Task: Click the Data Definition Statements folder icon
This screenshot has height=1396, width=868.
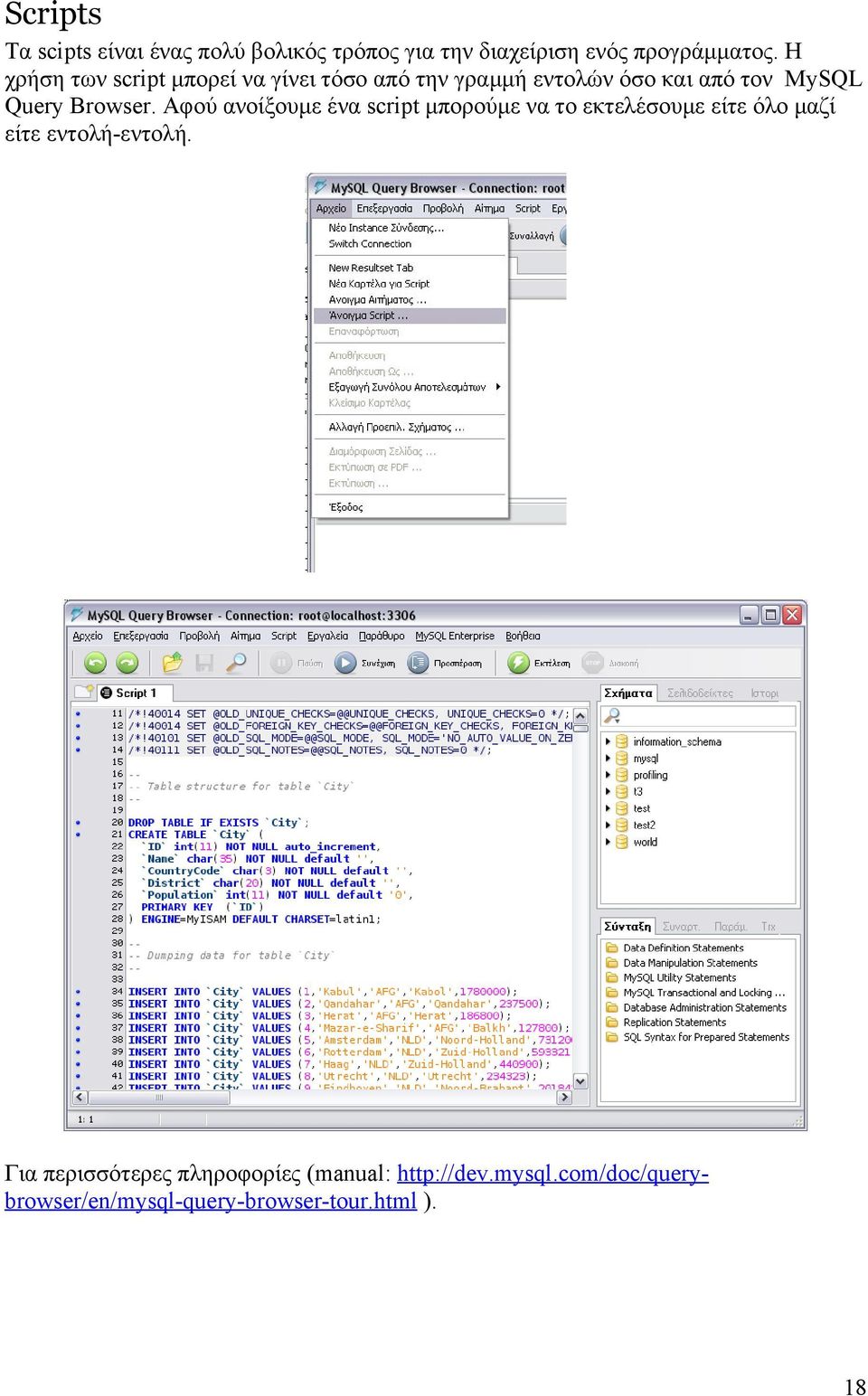Action: tap(612, 948)
